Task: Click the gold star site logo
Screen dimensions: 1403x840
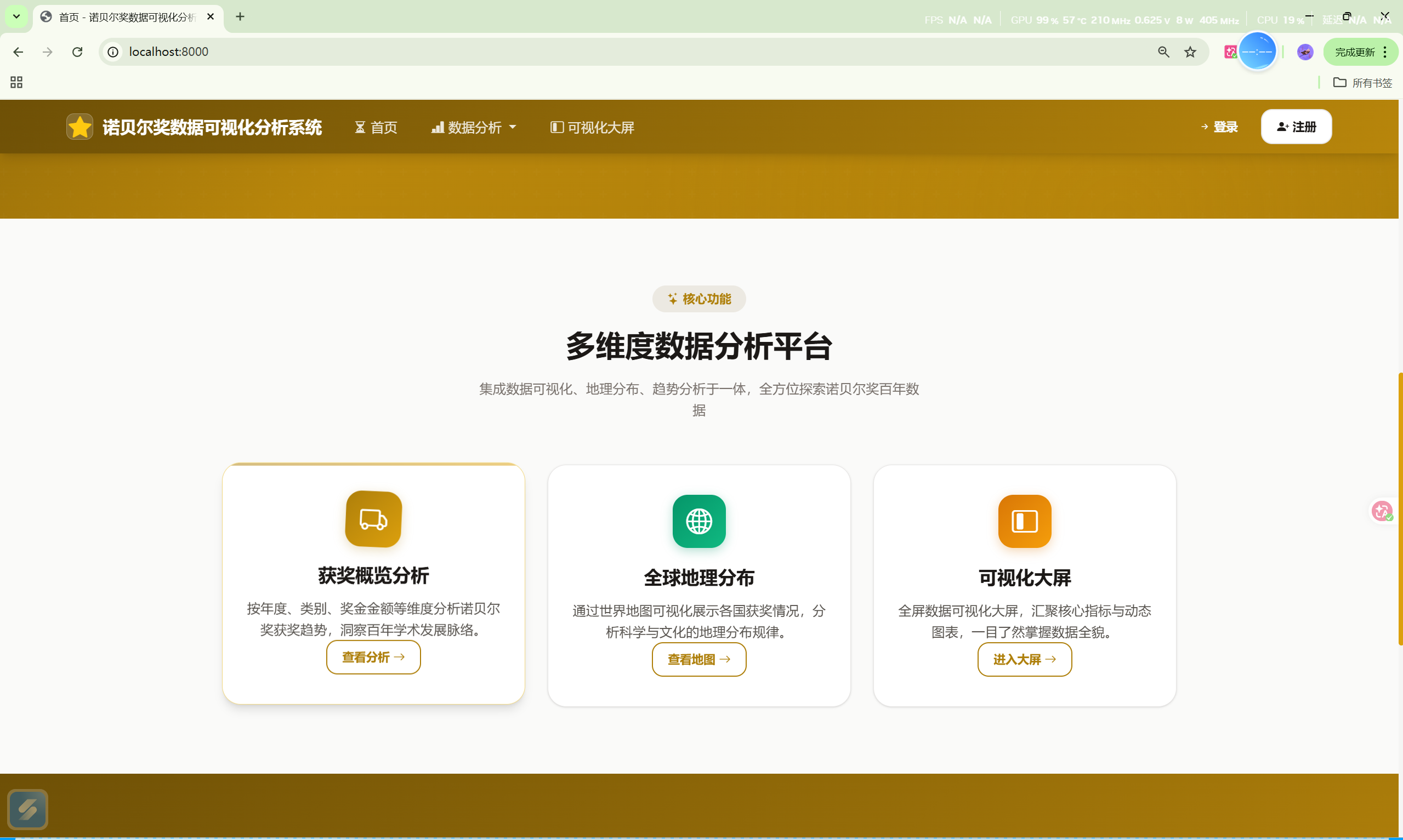Action: point(79,127)
